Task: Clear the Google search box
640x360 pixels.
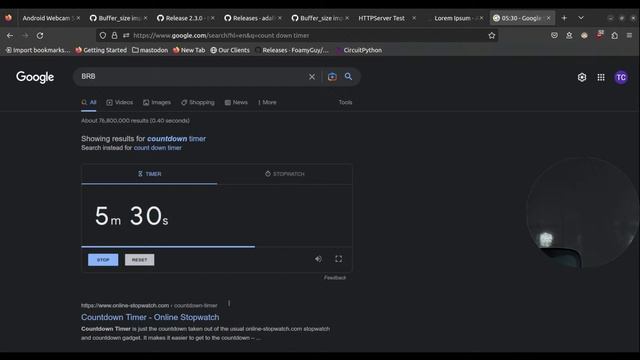Action: [x=312, y=77]
